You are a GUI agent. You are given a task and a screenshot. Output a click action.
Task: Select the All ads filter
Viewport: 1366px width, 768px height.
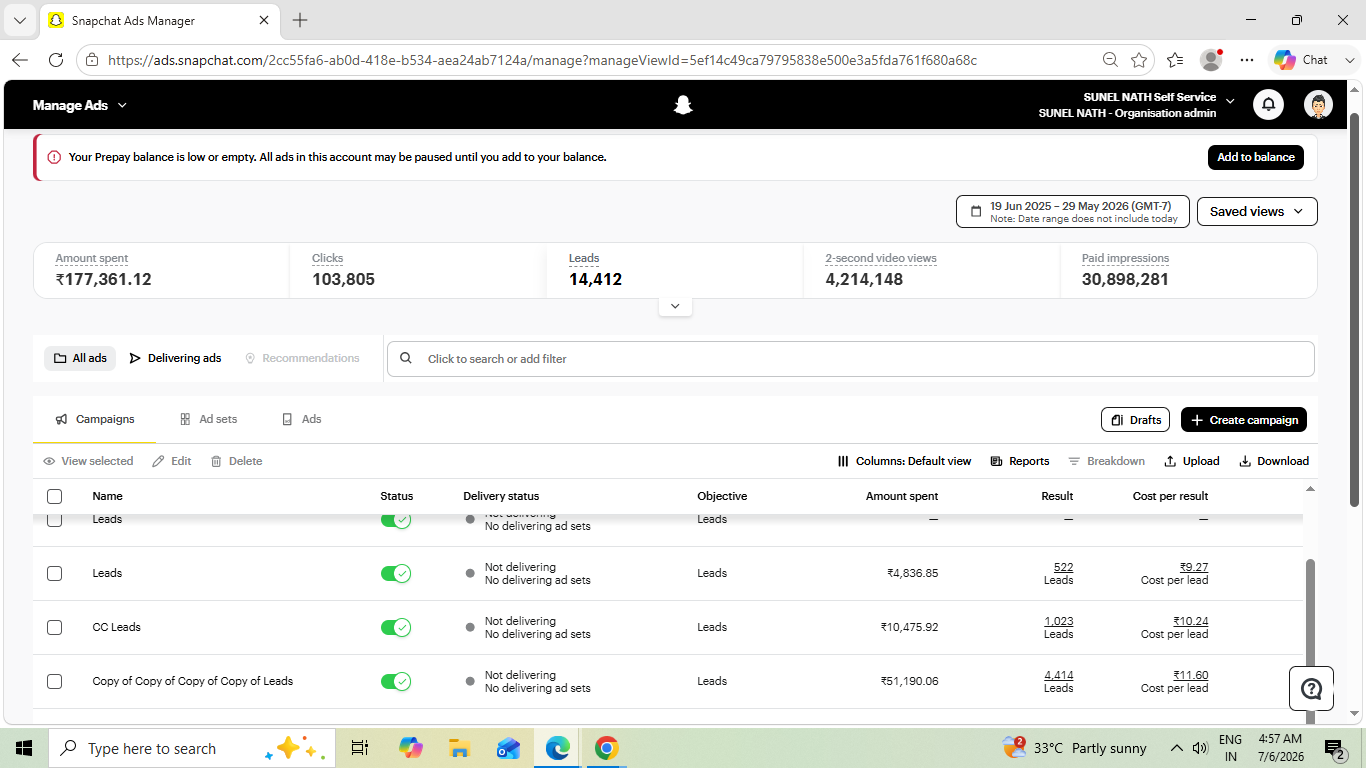[80, 358]
